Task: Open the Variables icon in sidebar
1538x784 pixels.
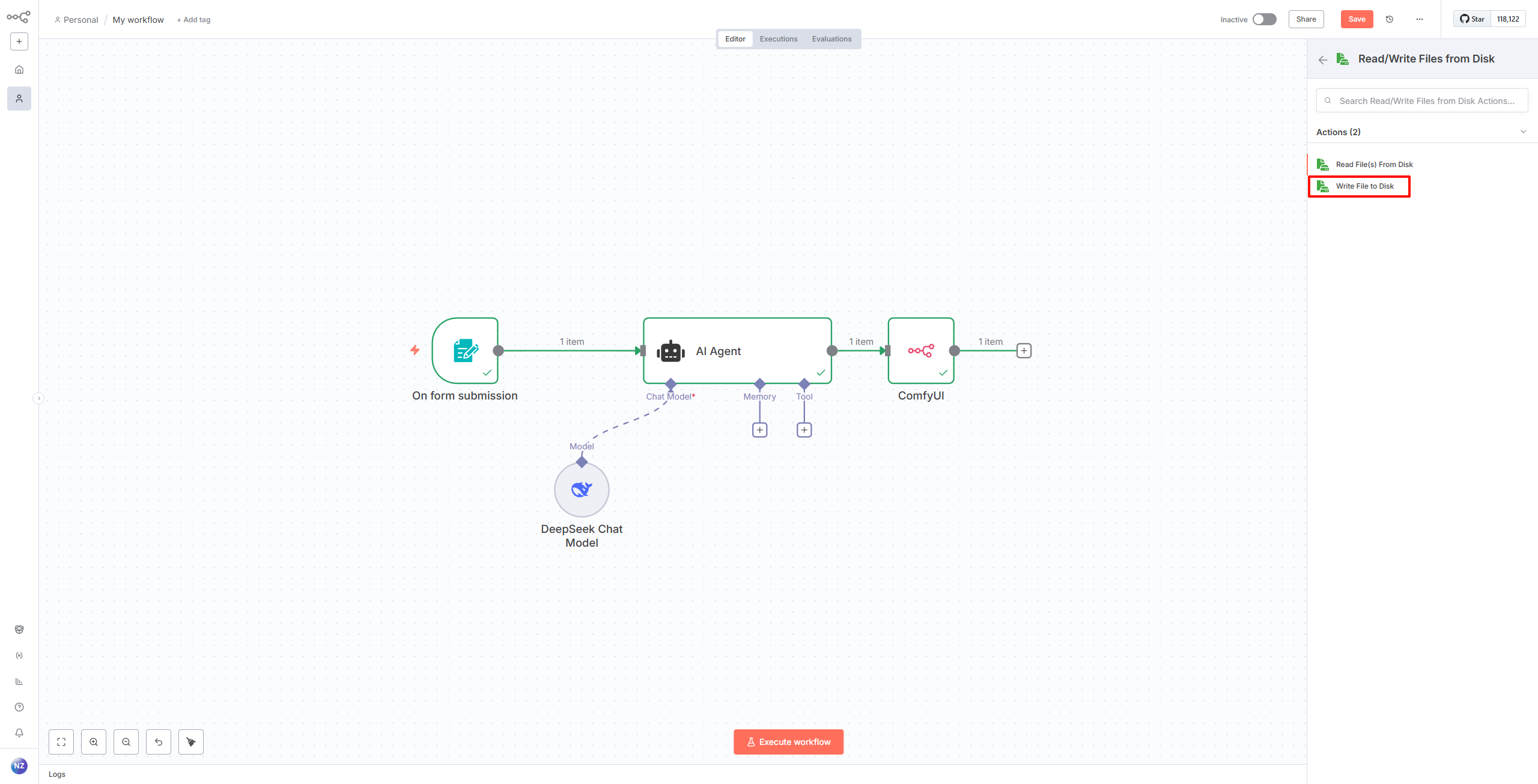Action: coord(19,655)
